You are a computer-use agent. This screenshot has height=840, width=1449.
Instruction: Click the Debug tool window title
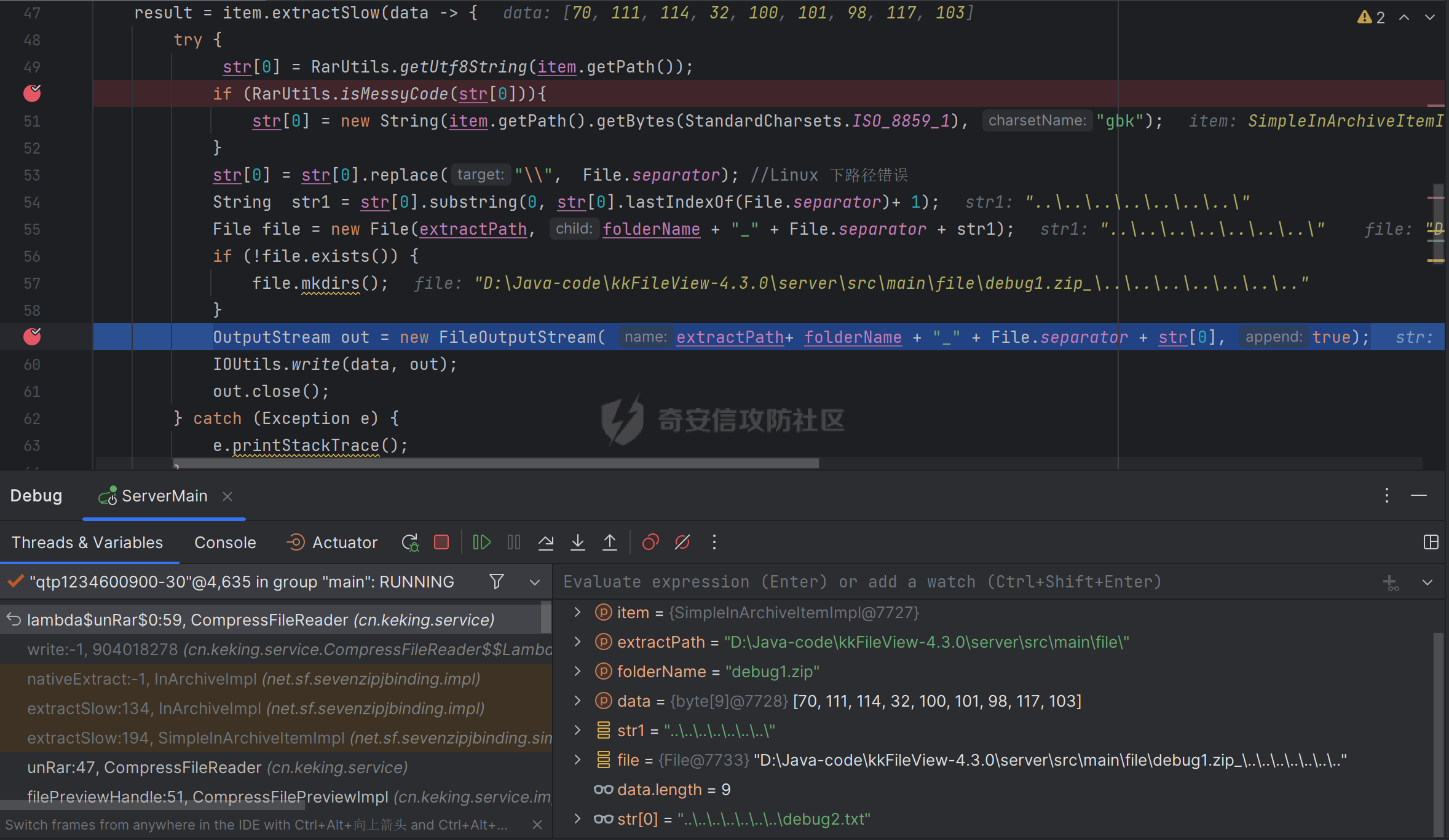click(x=36, y=496)
